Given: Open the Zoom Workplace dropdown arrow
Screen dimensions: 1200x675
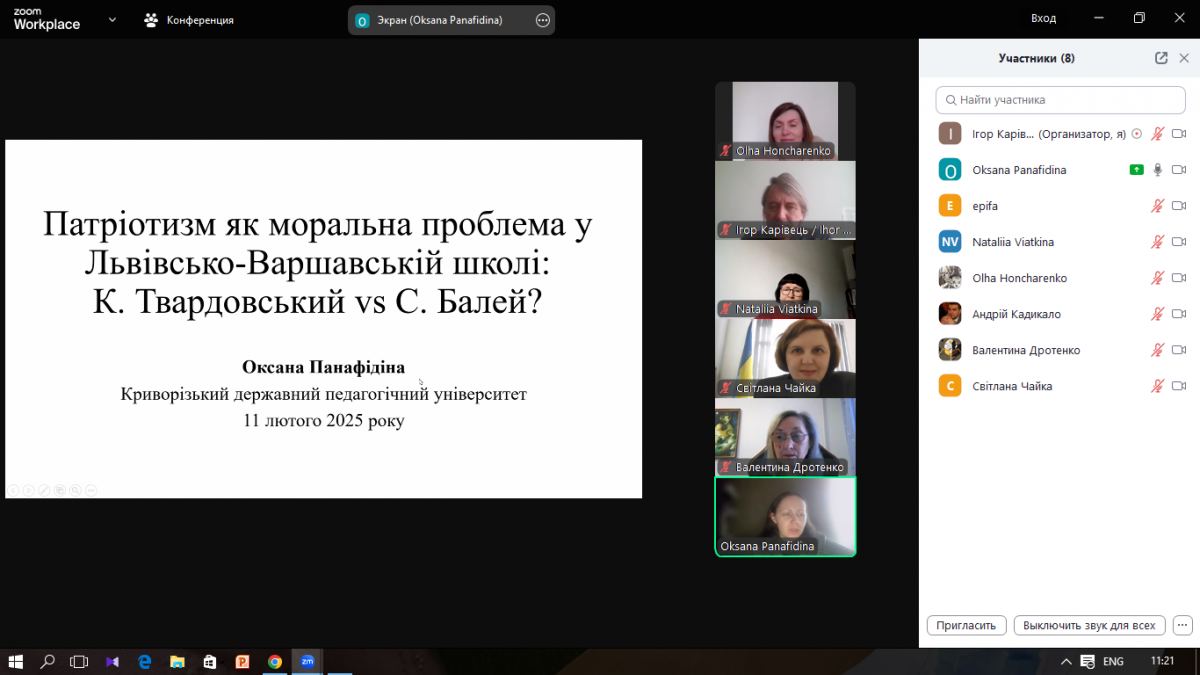Looking at the screenshot, I should pos(111,19).
